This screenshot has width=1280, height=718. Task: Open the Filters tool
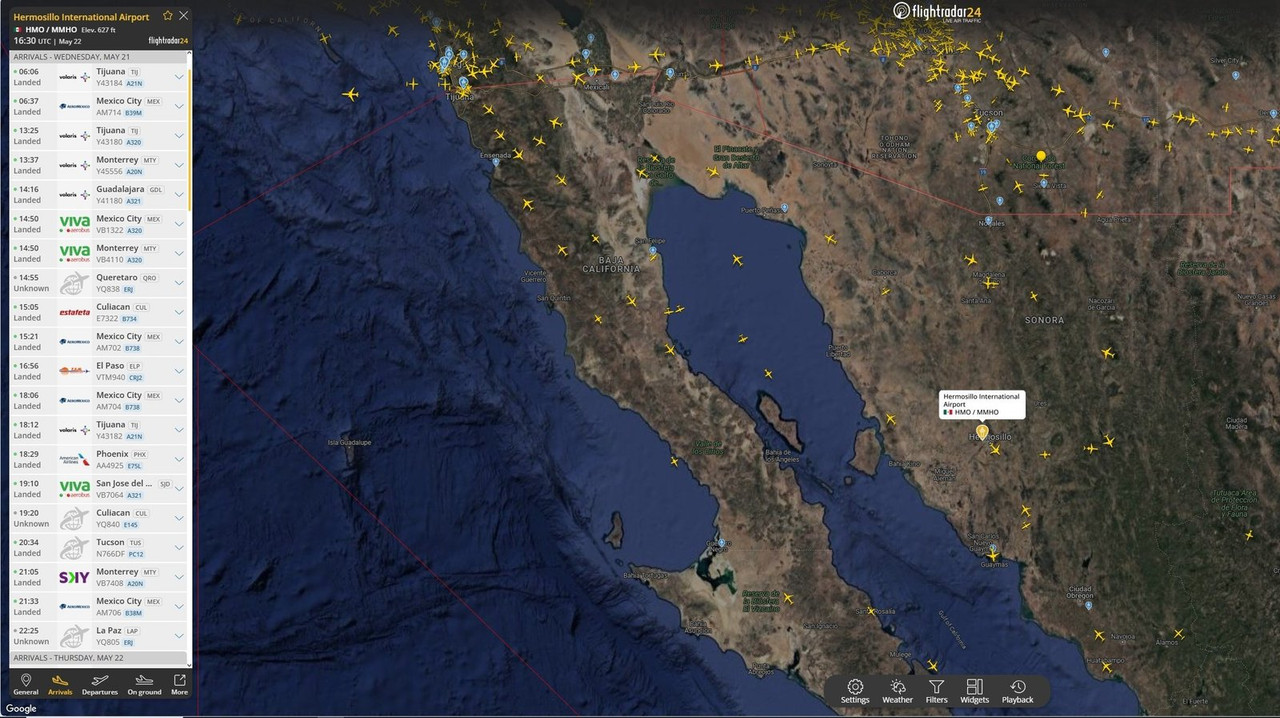tap(936, 691)
